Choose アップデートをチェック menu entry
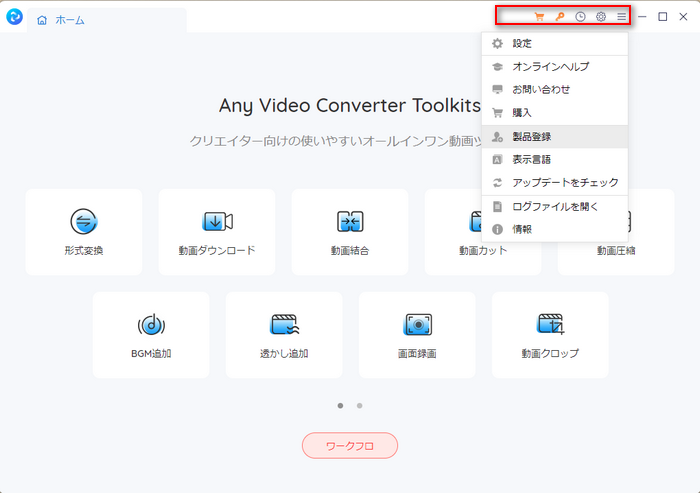 pyautogui.click(x=555, y=183)
